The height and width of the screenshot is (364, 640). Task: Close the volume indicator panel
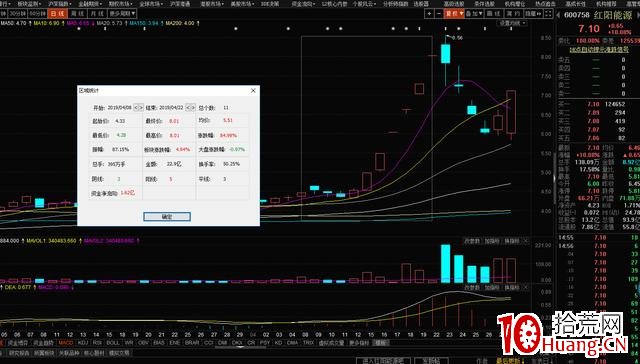(526, 241)
